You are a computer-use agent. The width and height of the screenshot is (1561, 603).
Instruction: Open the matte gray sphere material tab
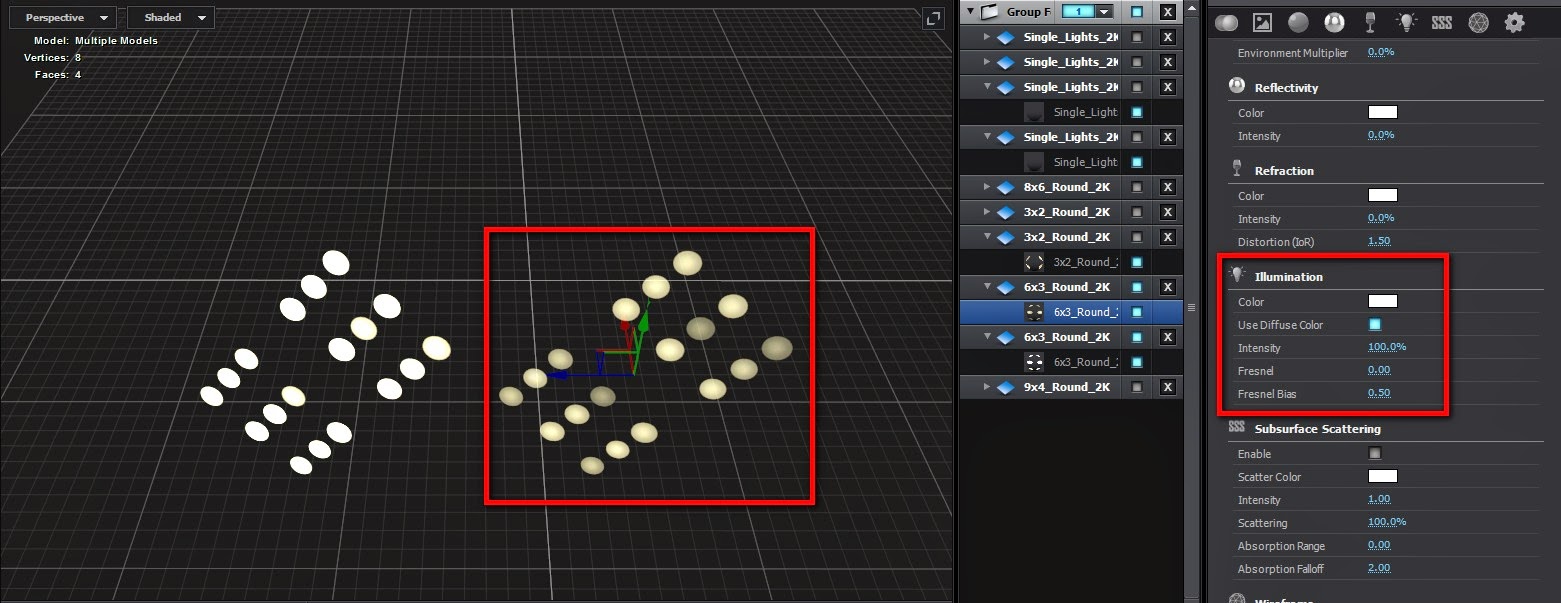[x=1298, y=22]
